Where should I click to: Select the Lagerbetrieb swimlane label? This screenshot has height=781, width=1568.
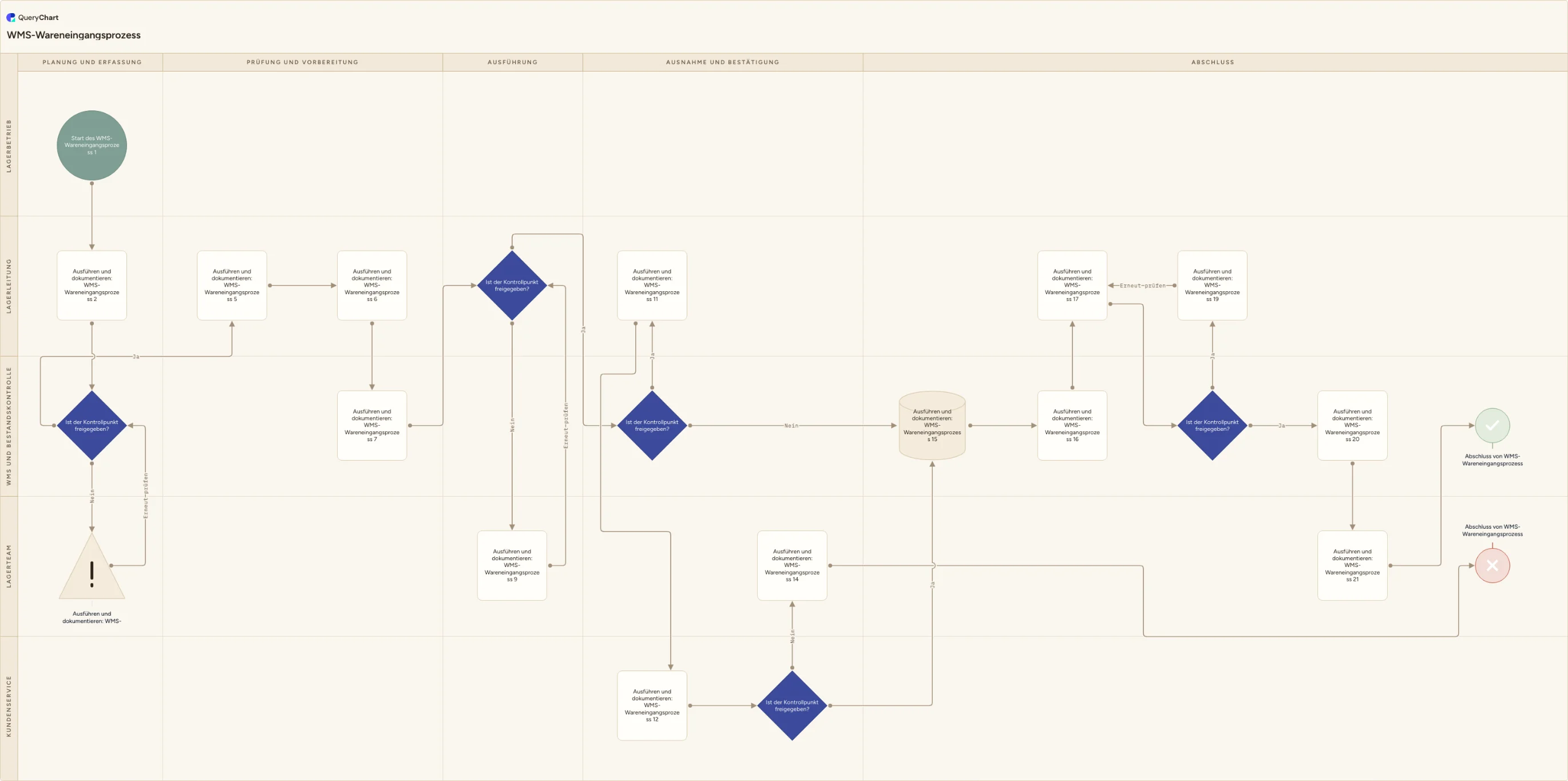(9, 145)
